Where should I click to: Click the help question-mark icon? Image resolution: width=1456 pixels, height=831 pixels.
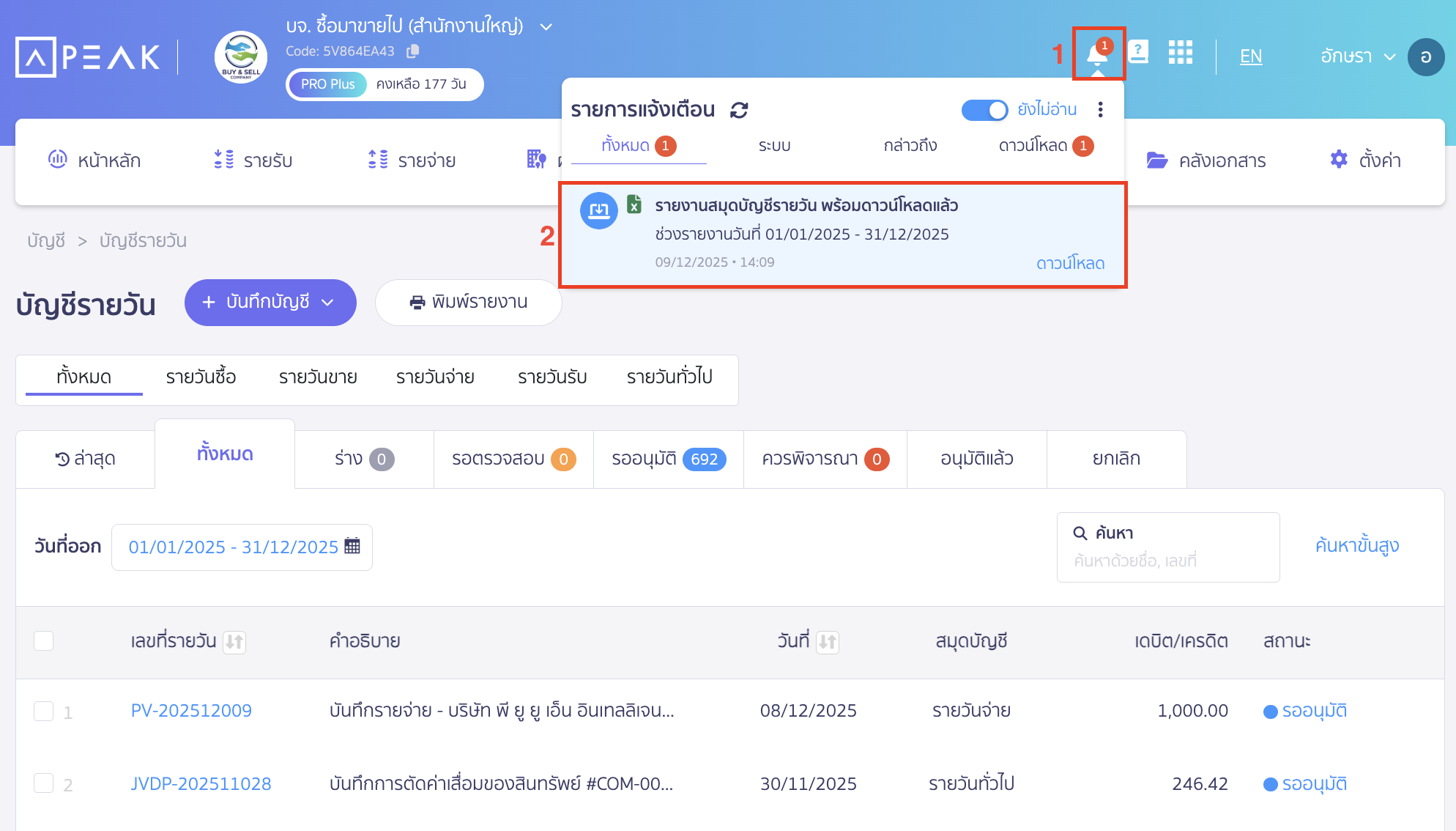tap(1138, 52)
